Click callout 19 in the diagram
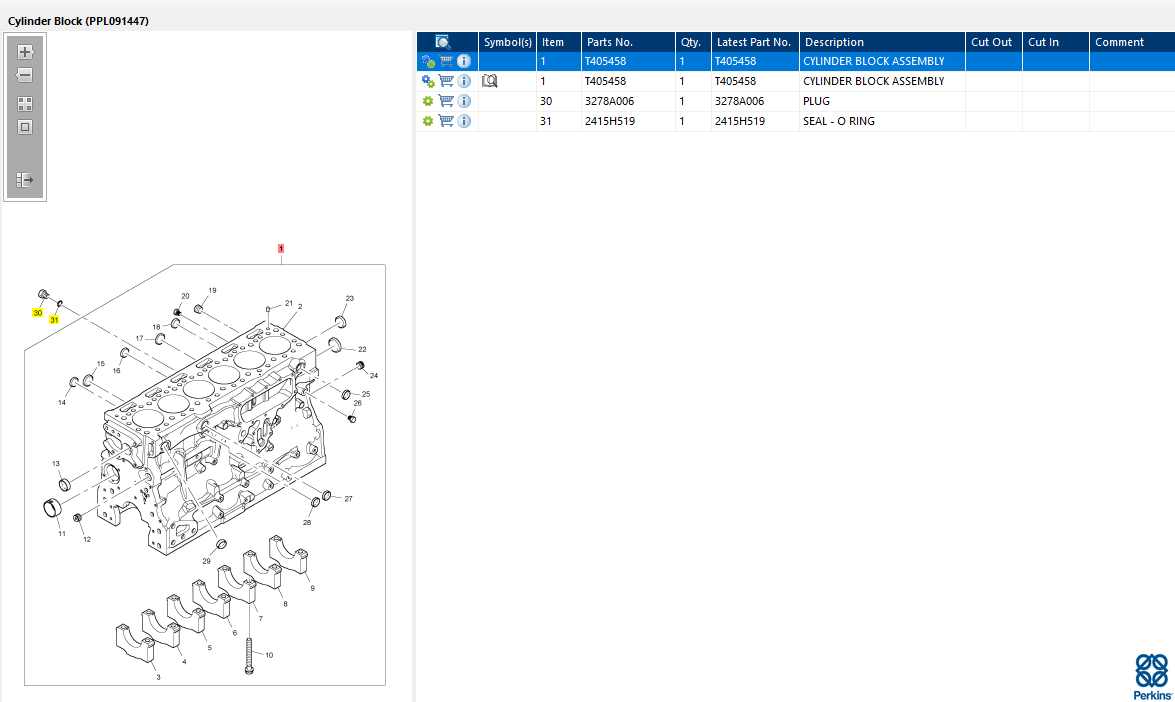The height and width of the screenshot is (702, 1175). pos(212,290)
